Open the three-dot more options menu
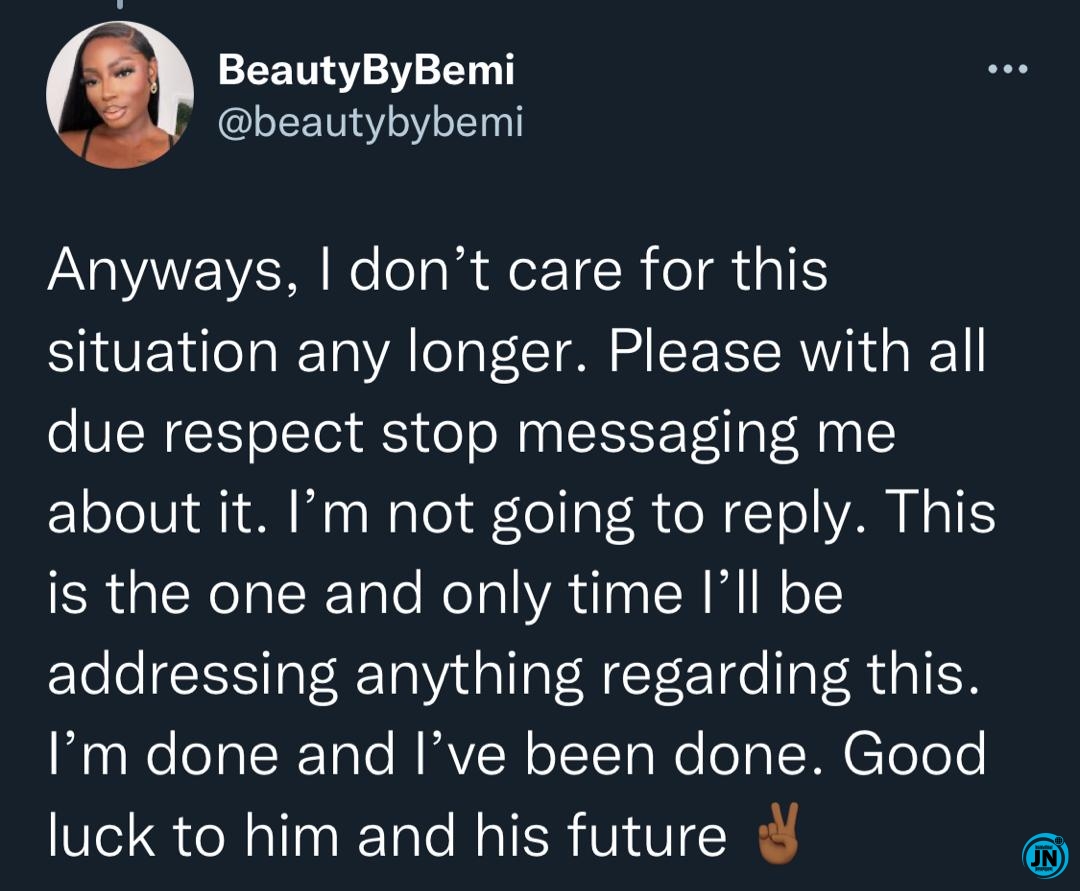 pos(1008,69)
